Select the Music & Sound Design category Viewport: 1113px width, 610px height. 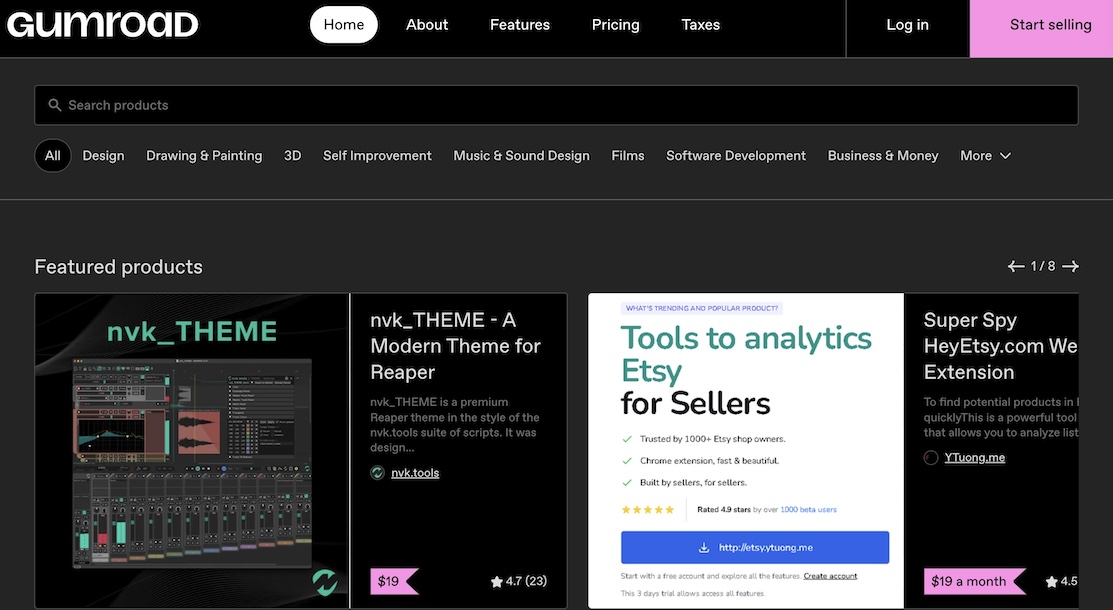[x=521, y=156]
